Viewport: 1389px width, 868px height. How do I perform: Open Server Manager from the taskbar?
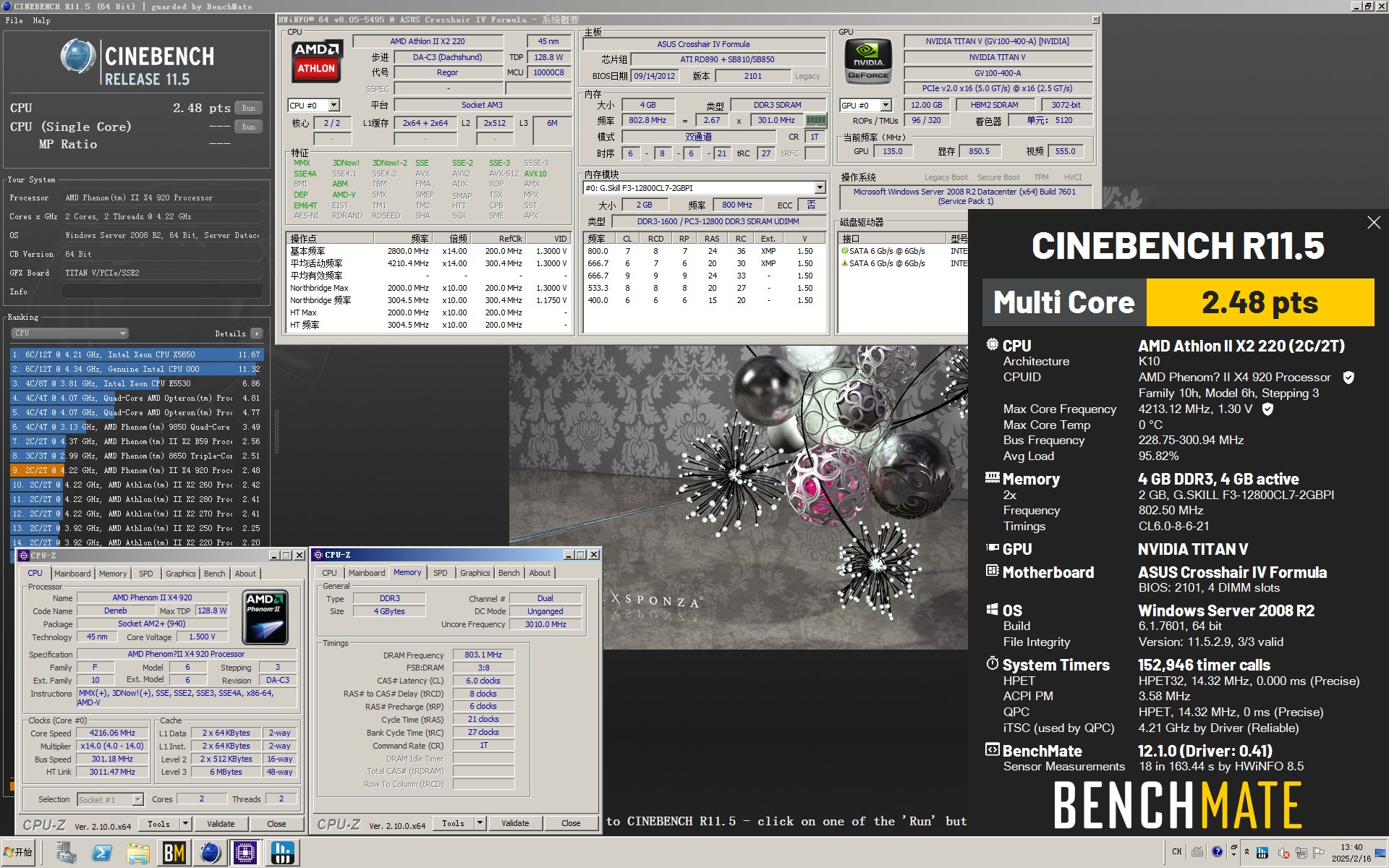pos(66,853)
